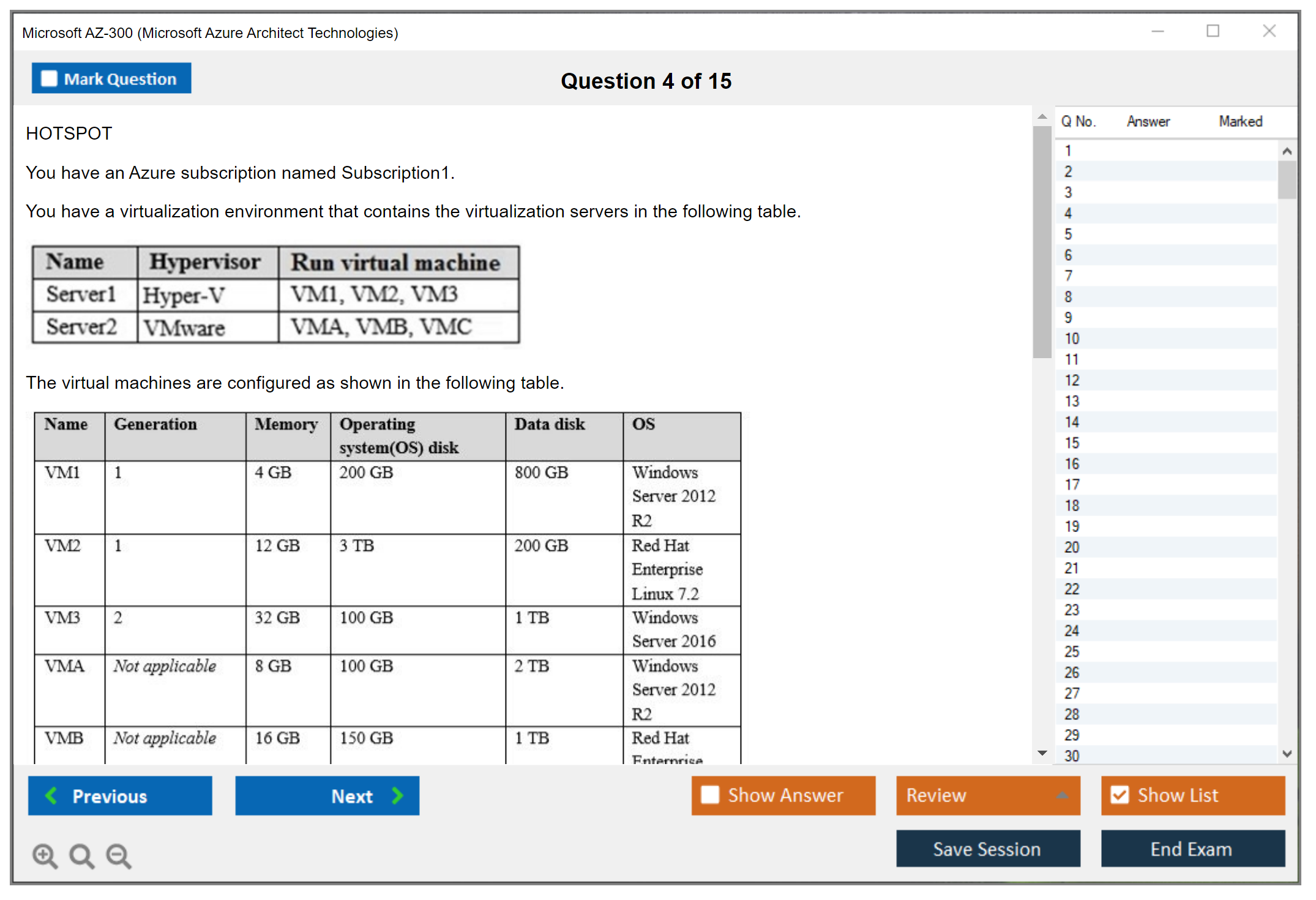Tick the Mark Question checkbox

click(x=49, y=79)
